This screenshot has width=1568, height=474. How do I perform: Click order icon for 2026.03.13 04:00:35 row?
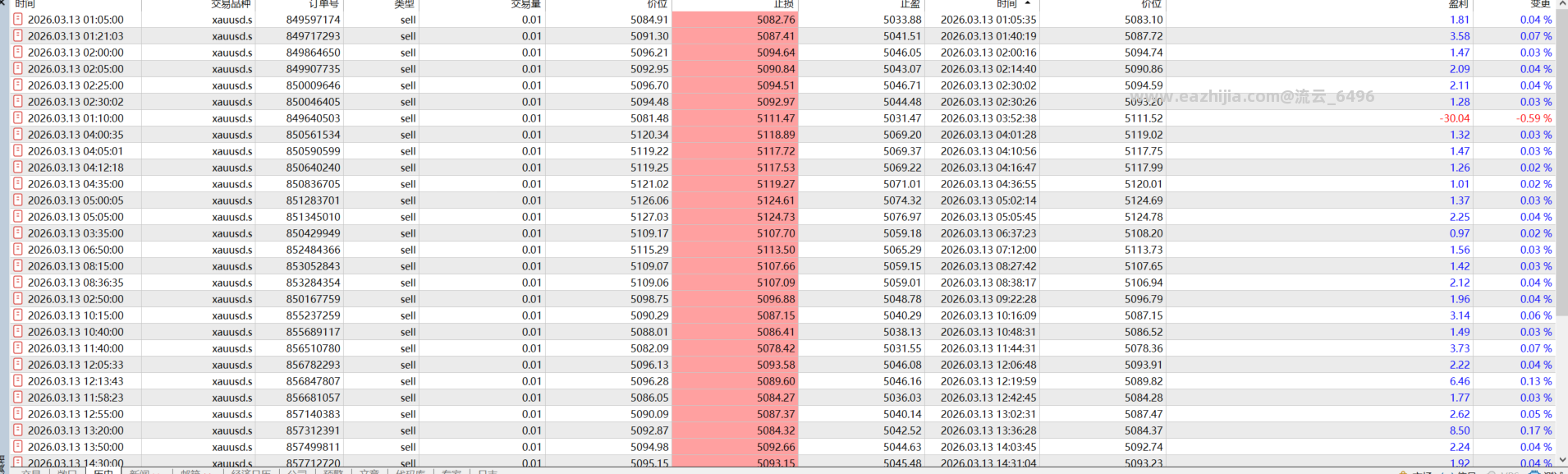(x=18, y=134)
